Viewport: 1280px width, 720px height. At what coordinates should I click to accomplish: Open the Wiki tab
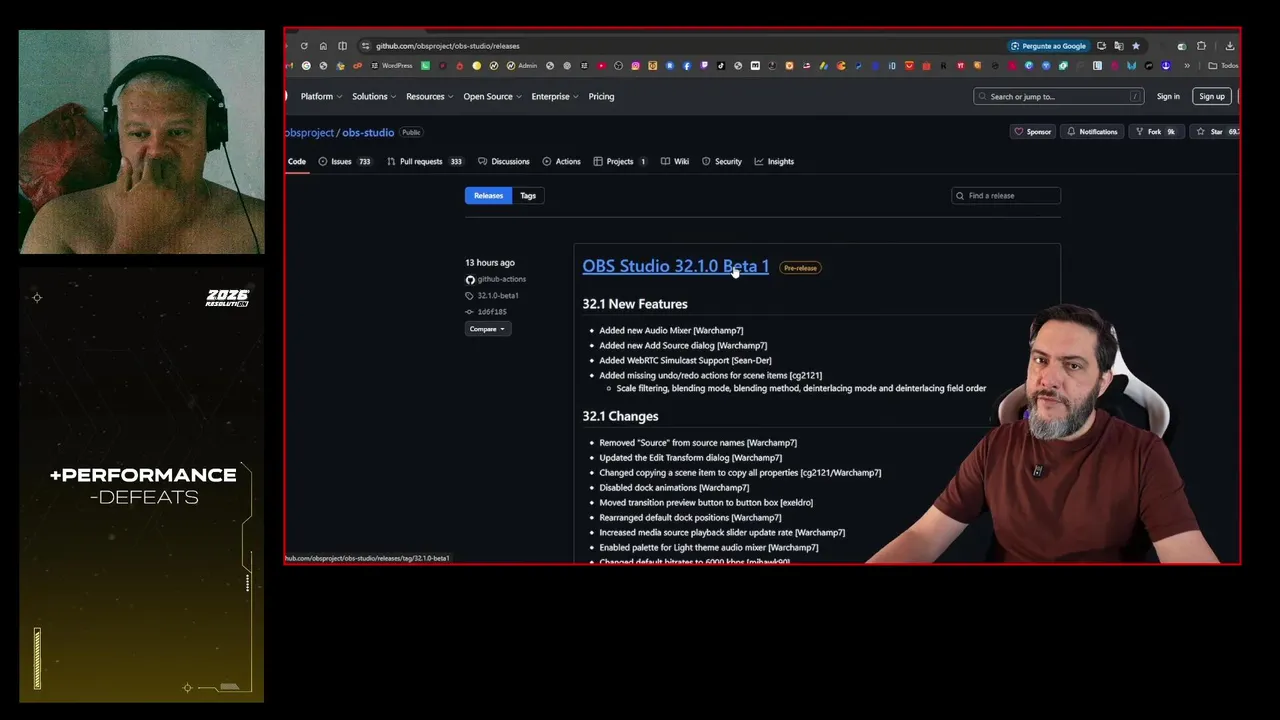click(x=675, y=162)
